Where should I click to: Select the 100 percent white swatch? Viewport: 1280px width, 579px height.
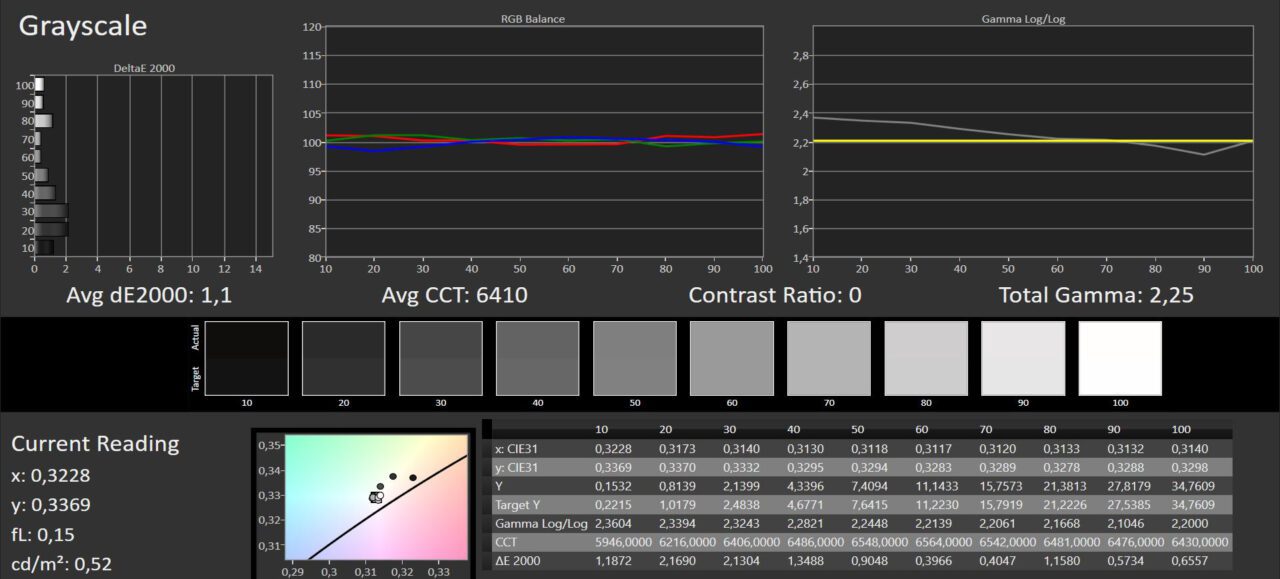point(1120,358)
